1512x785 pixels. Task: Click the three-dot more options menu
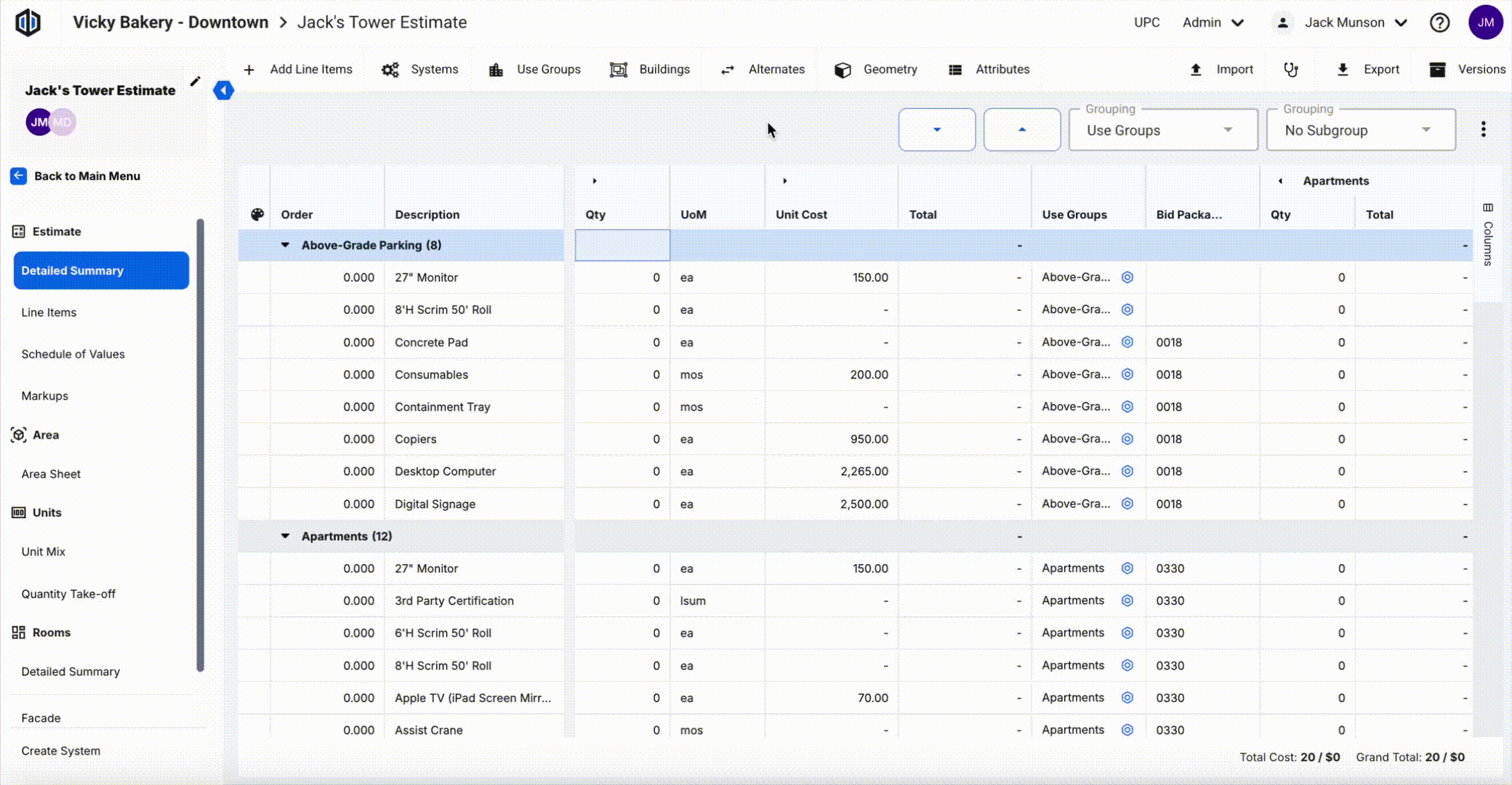[1483, 130]
